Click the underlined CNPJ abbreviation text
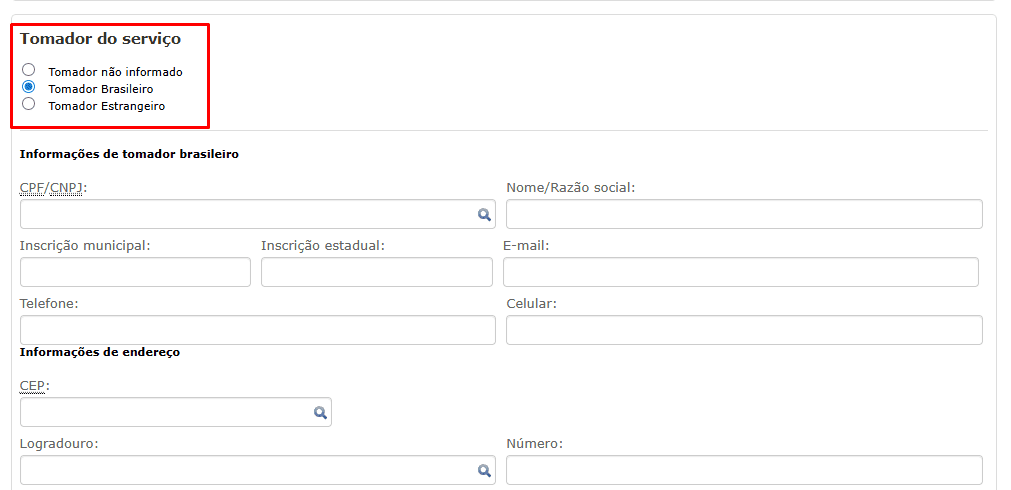Viewport: 1011px width, 490px height. (x=66, y=188)
